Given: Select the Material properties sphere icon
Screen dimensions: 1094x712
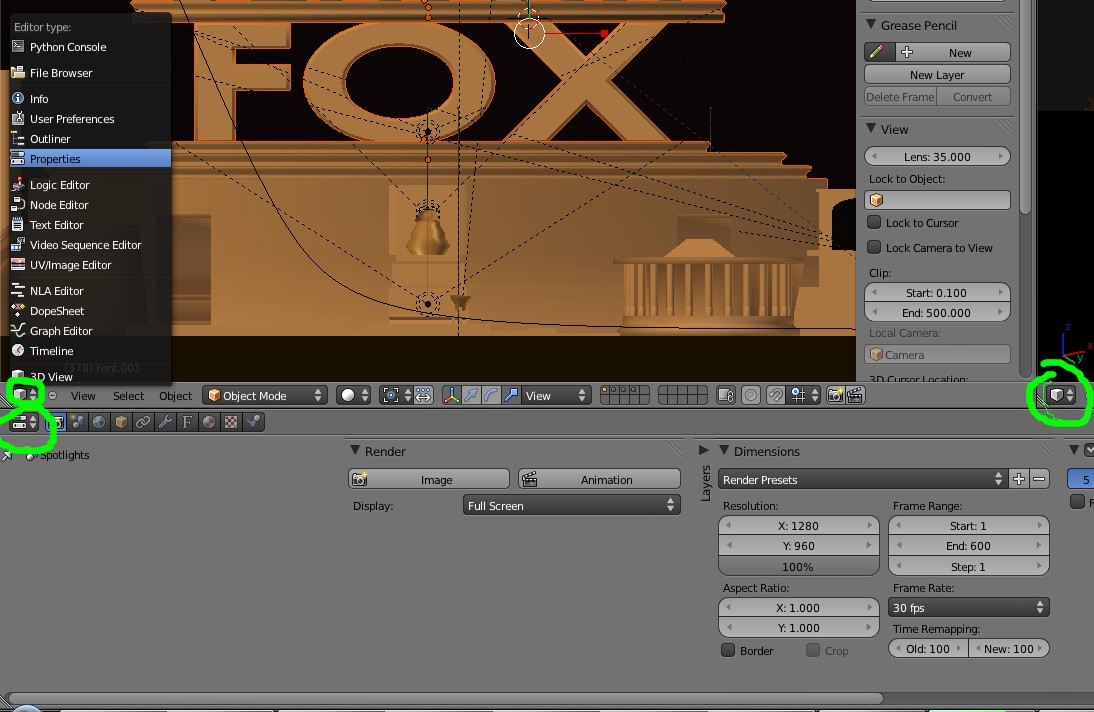Looking at the screenshot, I should (x=209, y=423).
